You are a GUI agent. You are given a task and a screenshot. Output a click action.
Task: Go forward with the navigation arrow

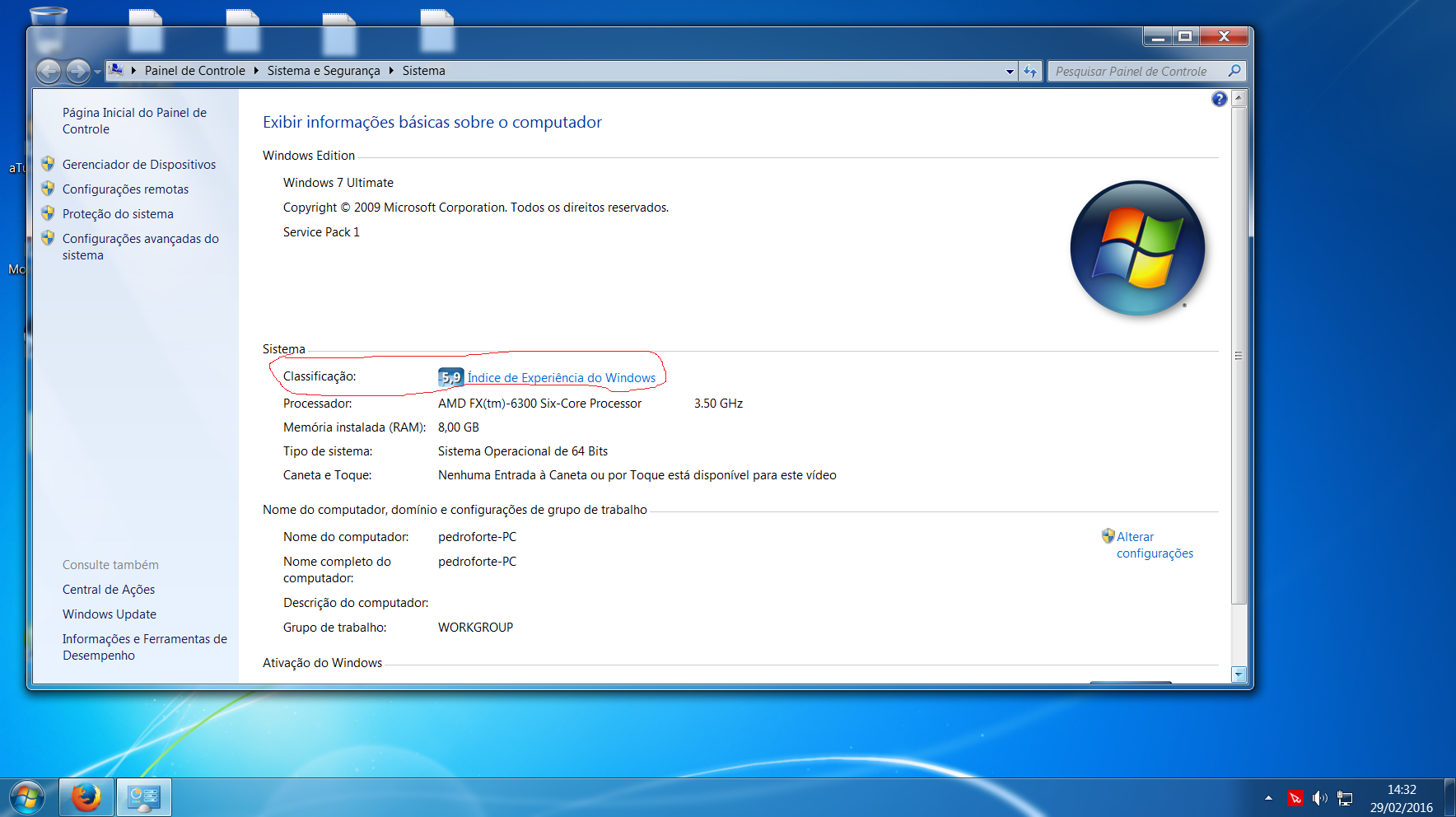coord(78,72)
